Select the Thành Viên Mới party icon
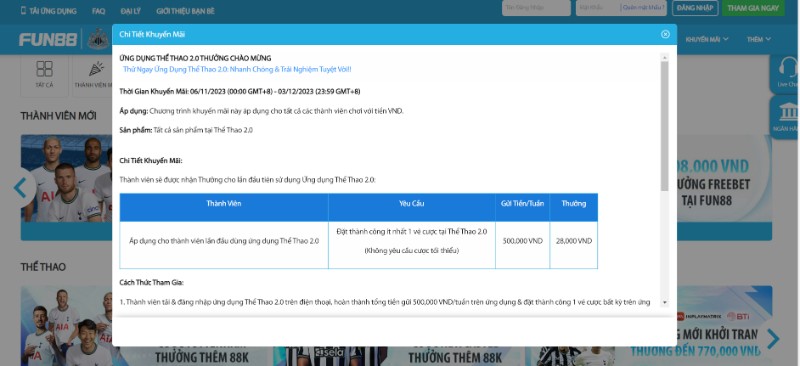This screenshot has height=366, width=800. pyautogui.click(x=96, y=69)
